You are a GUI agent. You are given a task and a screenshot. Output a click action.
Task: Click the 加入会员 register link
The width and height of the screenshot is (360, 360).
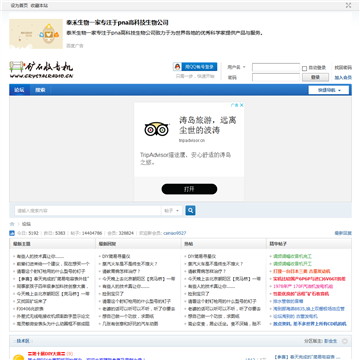(x=343, y=78)
